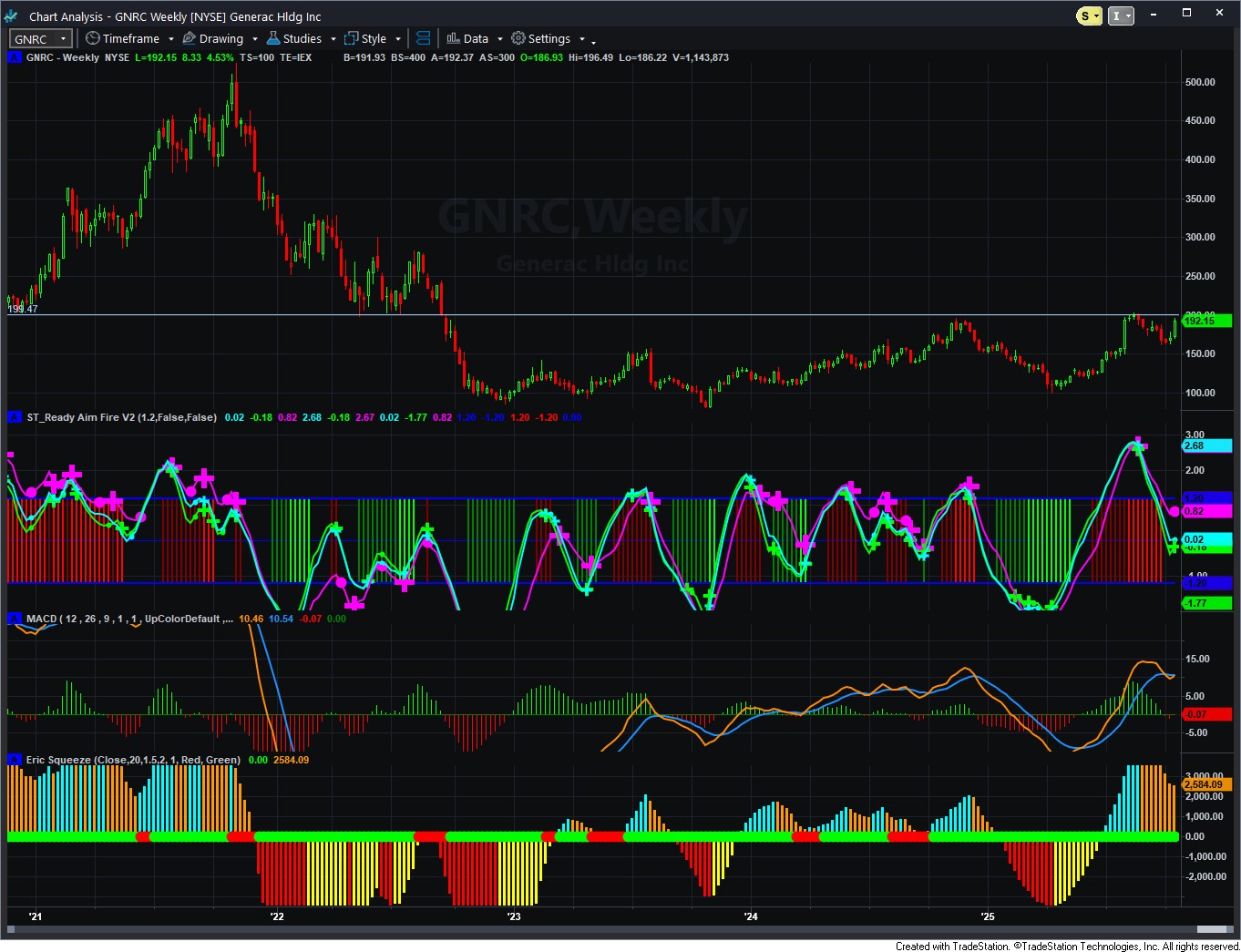Toggle the A badge beside ST_Ready Aim Fire
The image size is (1241, 952).
point(14,417)
